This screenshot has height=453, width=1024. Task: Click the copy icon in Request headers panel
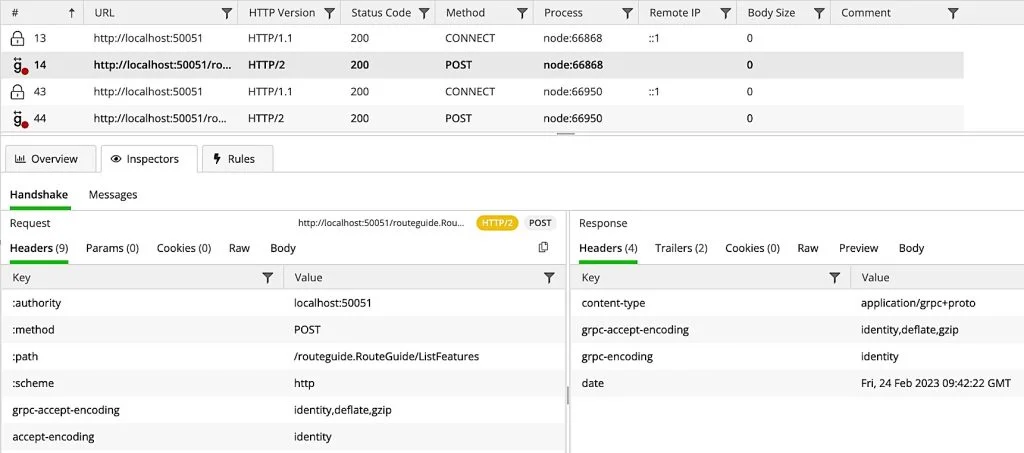tap(543, 247)
